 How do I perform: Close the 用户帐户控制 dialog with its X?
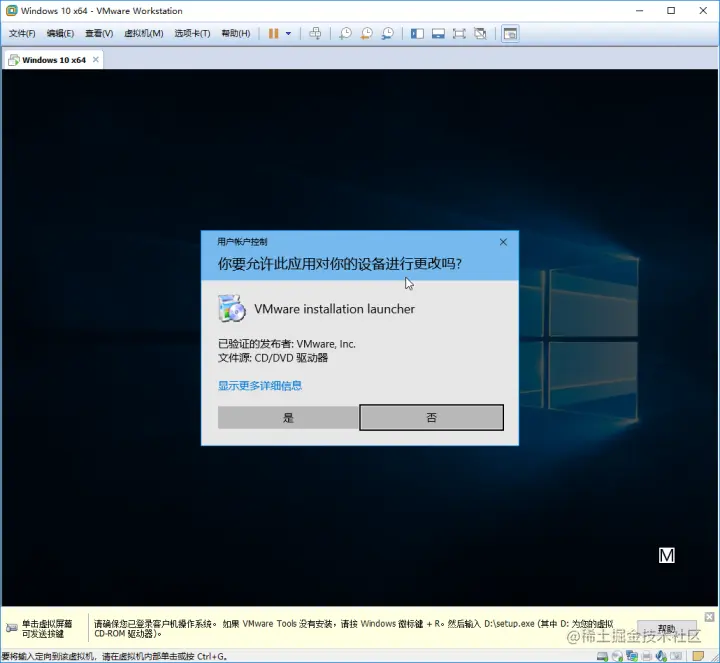[x=503, y=242]
